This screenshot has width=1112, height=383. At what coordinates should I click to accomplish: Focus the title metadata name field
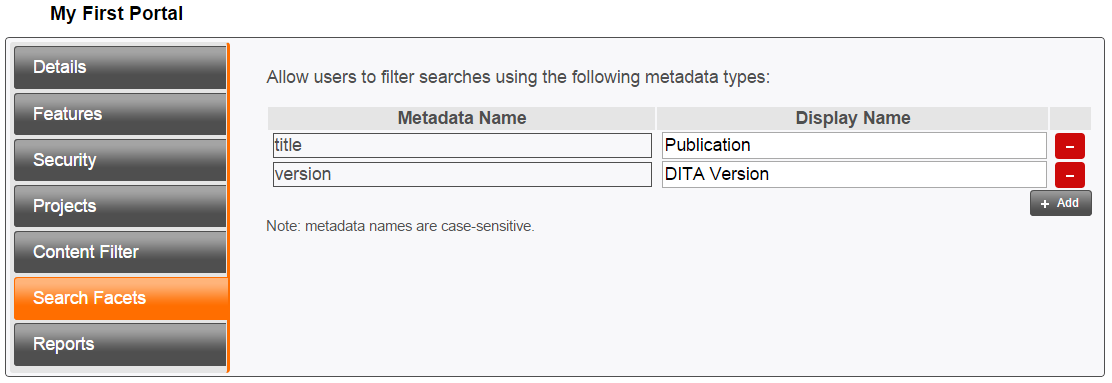click(462, 145)
